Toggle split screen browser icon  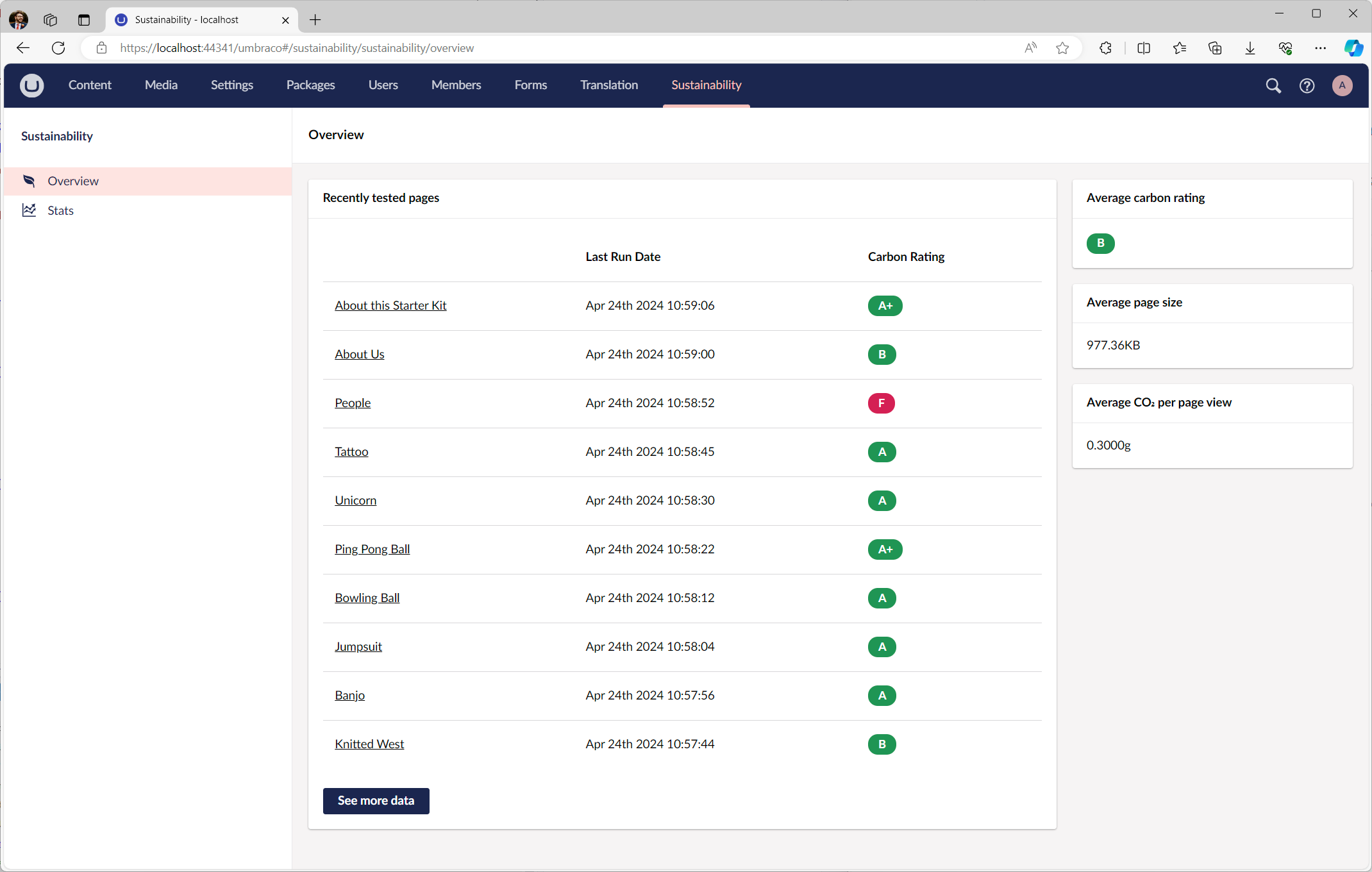[1143, 48]
